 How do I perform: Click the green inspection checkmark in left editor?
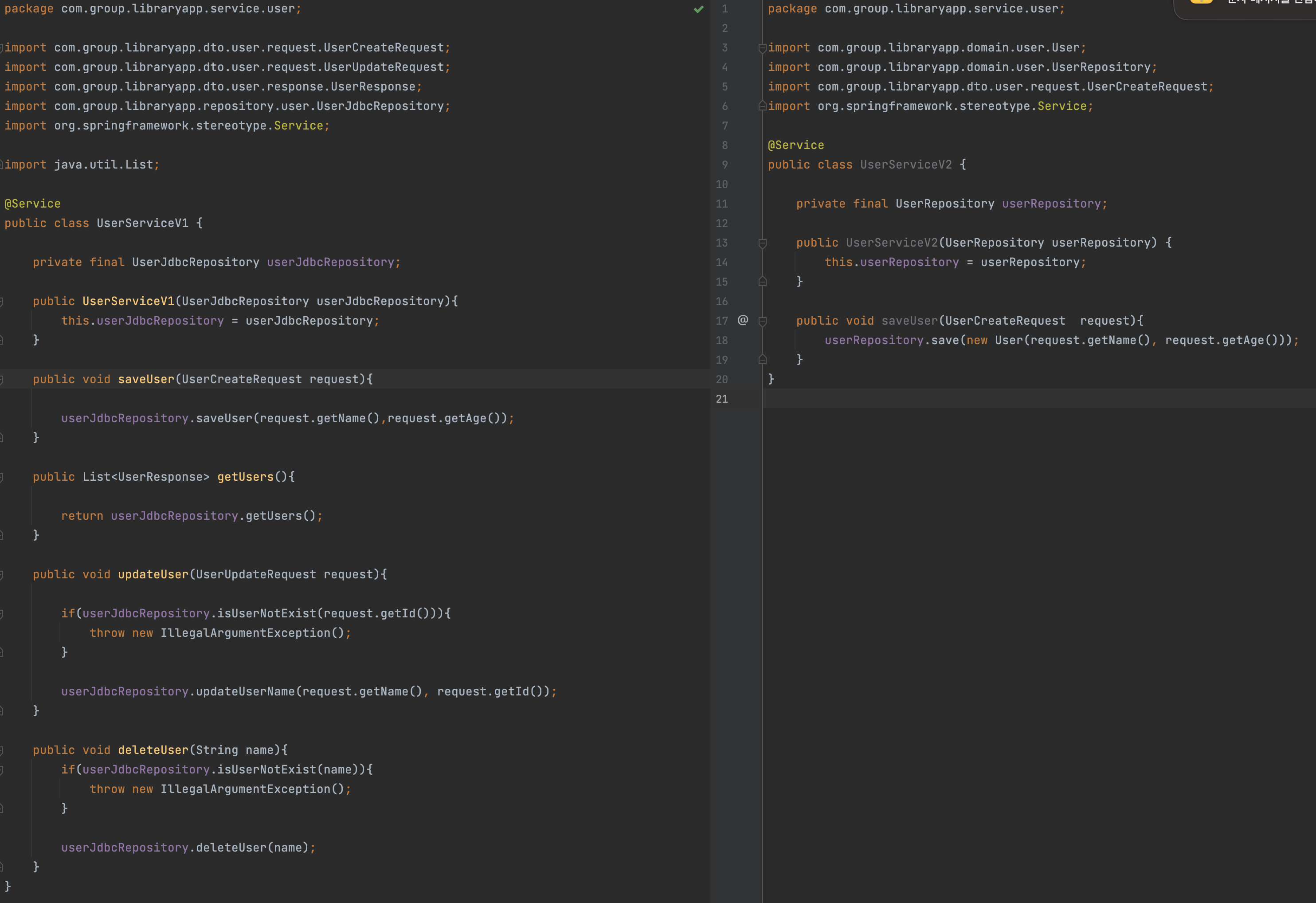pyautogui.click(x=698, y=9)
